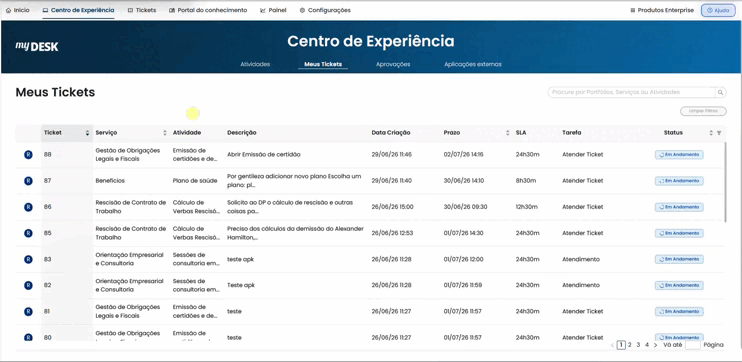Sort table by Status column arrows
The width and height of the screenshot is (742, 362).
711,133
